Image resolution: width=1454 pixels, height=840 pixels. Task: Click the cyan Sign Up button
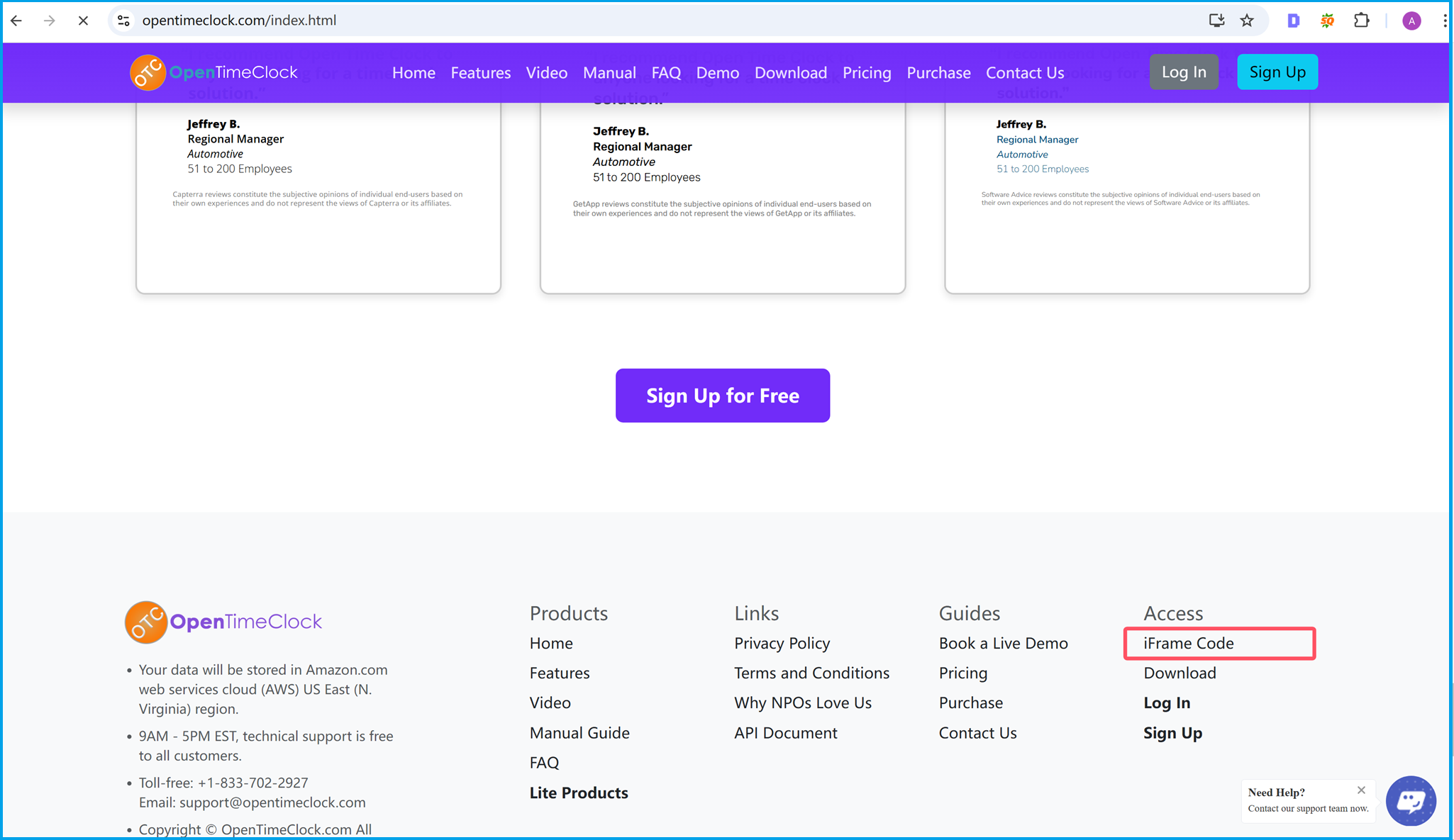tap(1277, 72)
